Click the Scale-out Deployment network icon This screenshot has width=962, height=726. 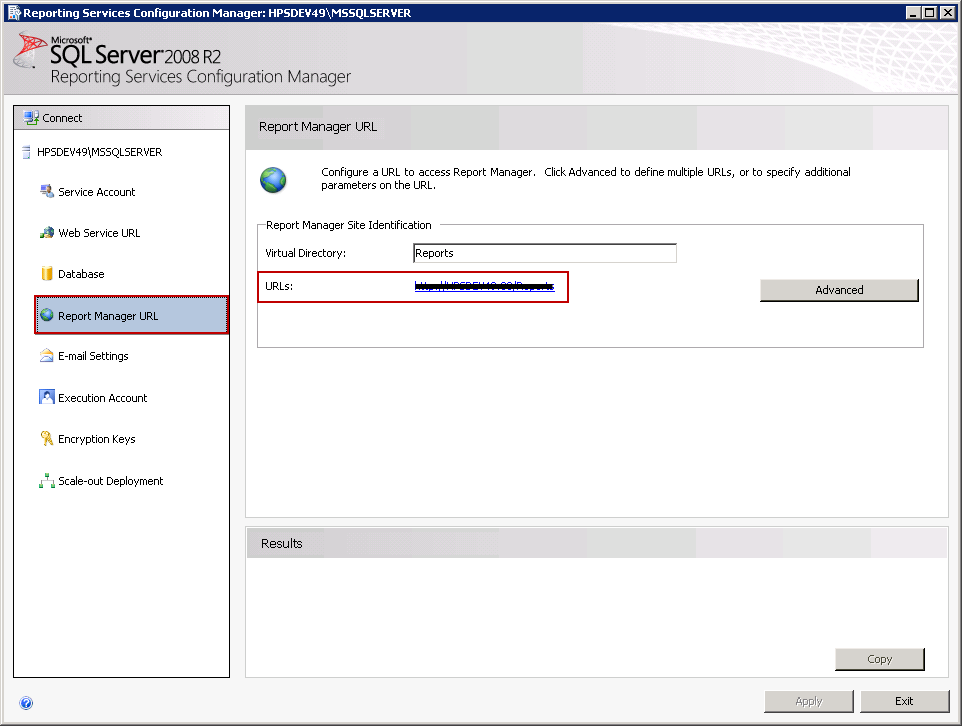pyautogui.click(x=47, y=481)
